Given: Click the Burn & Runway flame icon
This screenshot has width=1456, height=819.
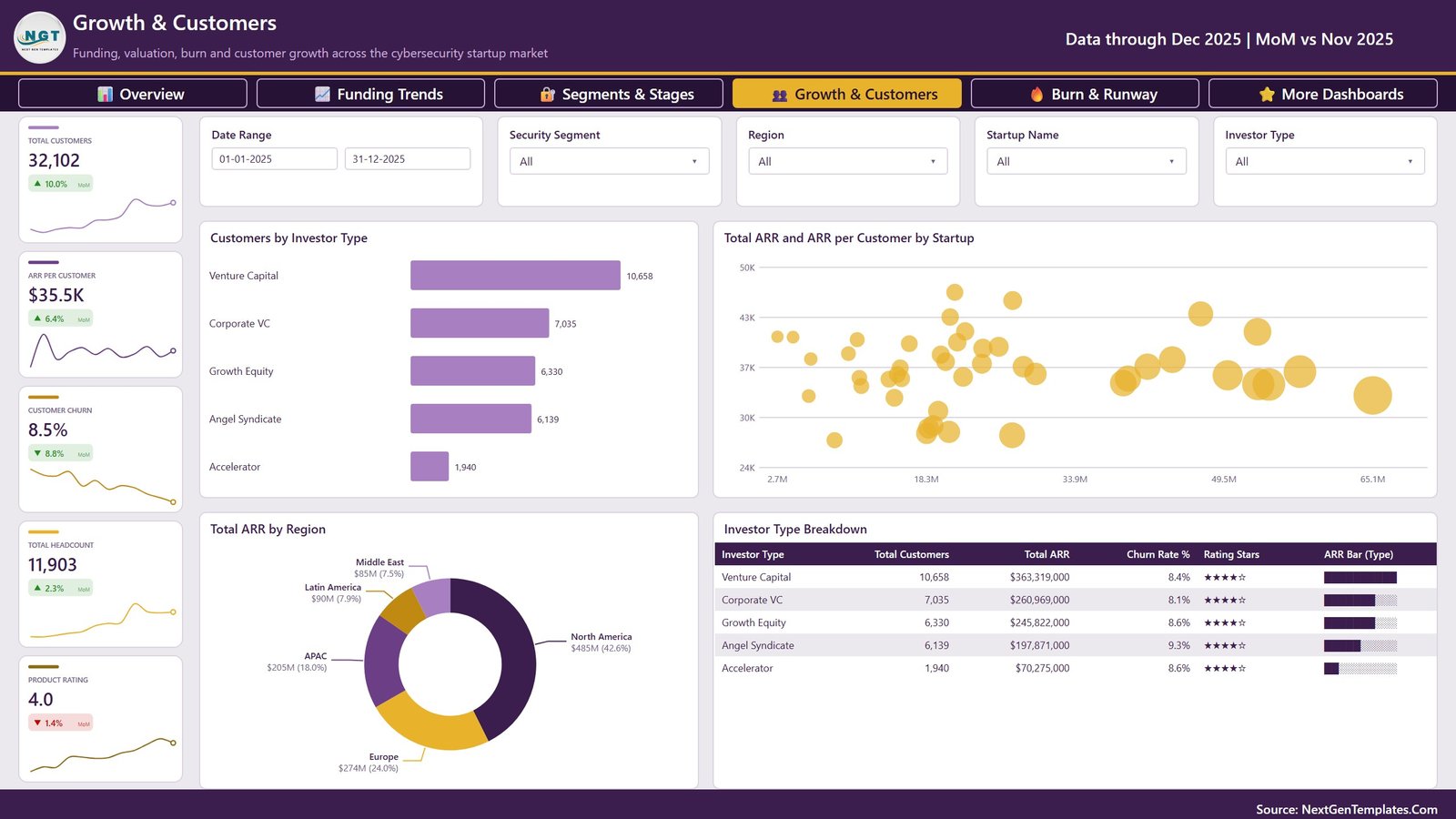Looking at the screenshot, I should [x=1036, y=94].
